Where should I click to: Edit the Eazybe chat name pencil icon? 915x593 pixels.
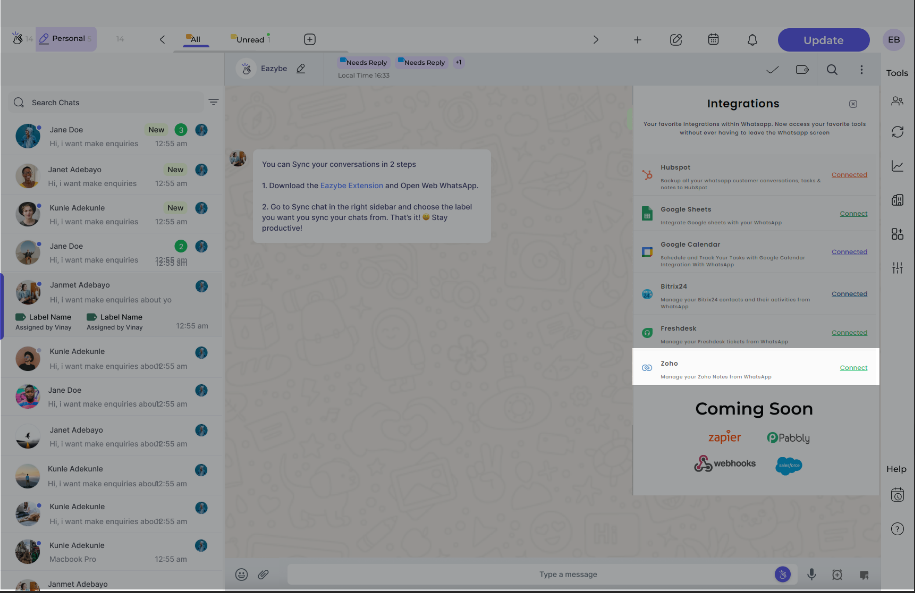click(x=301, y=68)
